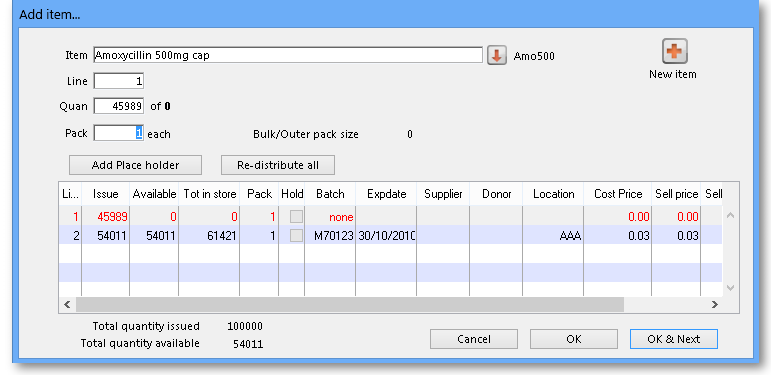This screenshot has width=771, height=375.
Task: Click the Donor column header
Action: [497, 194]
